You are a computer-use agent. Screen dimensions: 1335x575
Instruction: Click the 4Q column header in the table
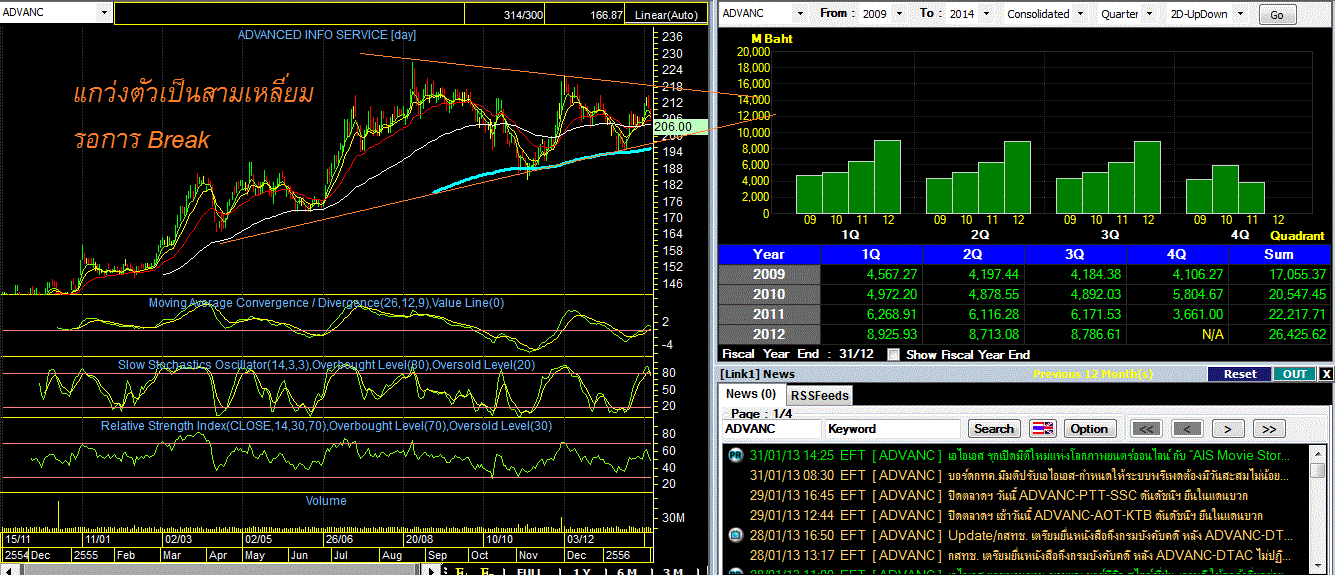[1178, 254]
